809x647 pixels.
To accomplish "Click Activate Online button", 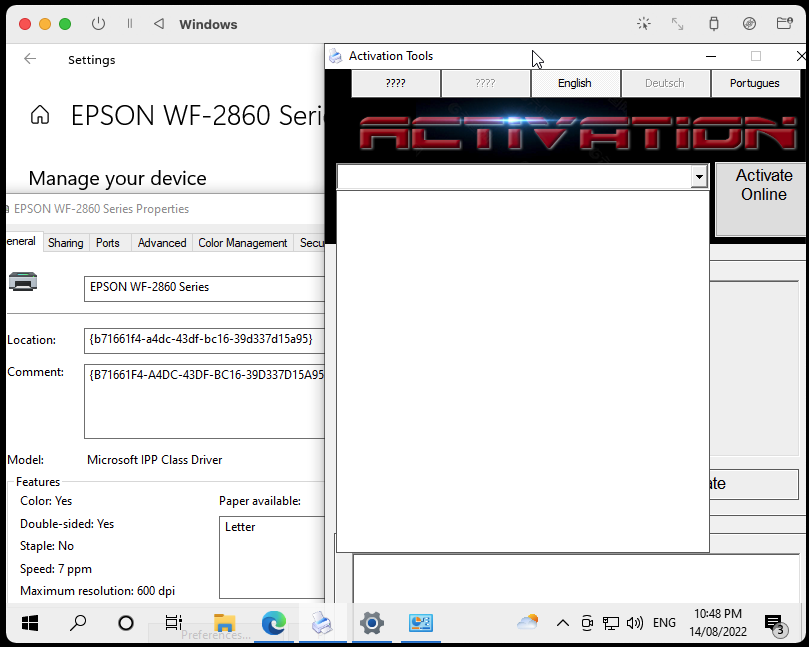I will coord(762,199).
